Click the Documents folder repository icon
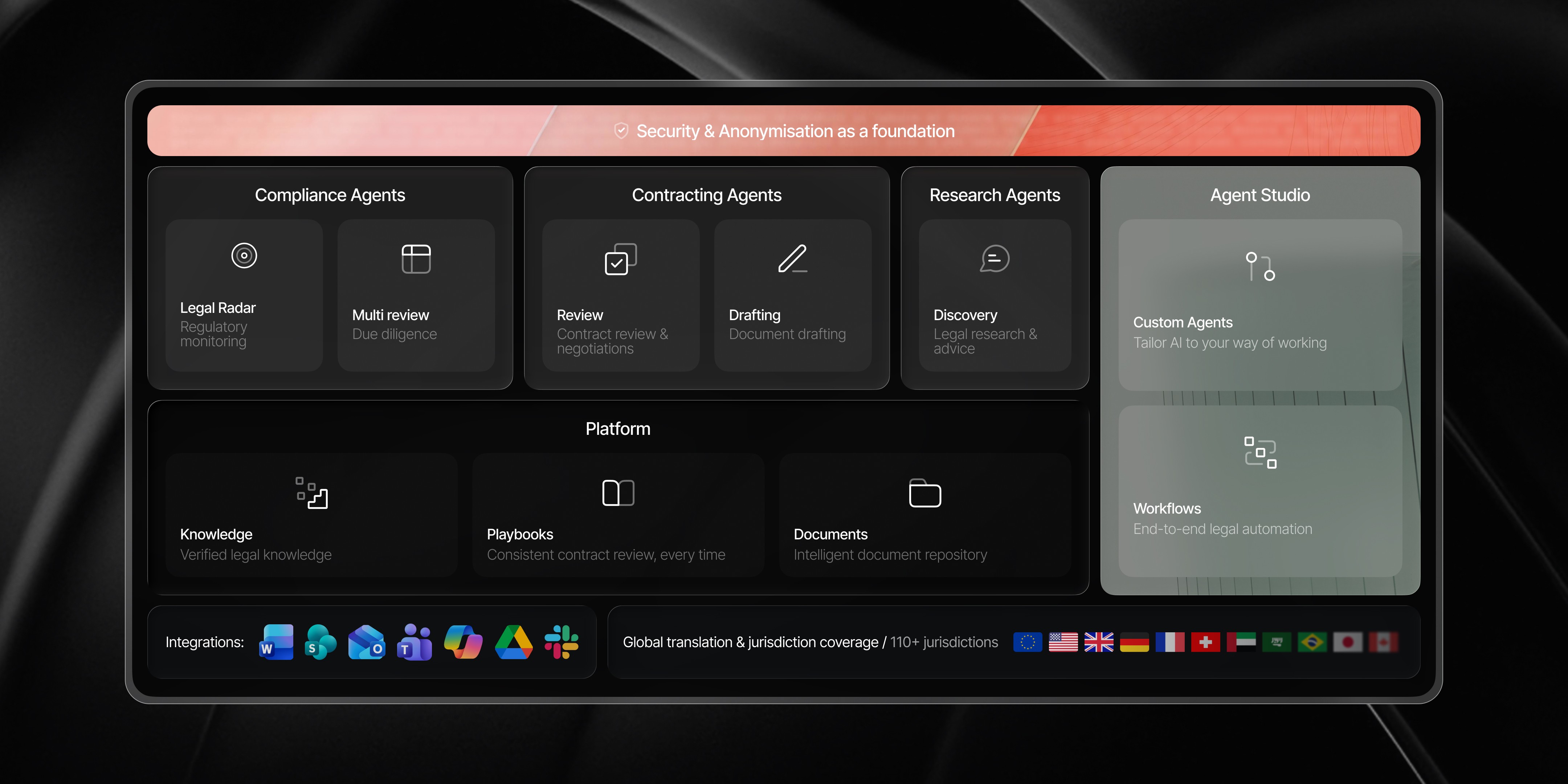This screenshot has height=784, width=1568. tap(924, 493)
